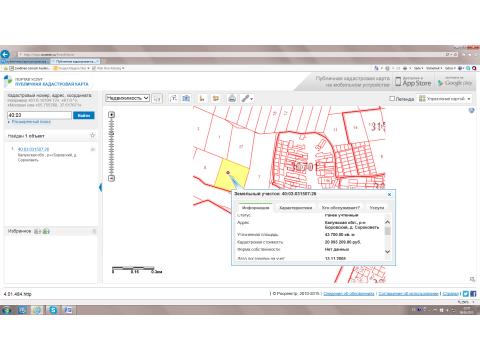Click the overview map toggle icon bottom-right

[x=472, y=279]
